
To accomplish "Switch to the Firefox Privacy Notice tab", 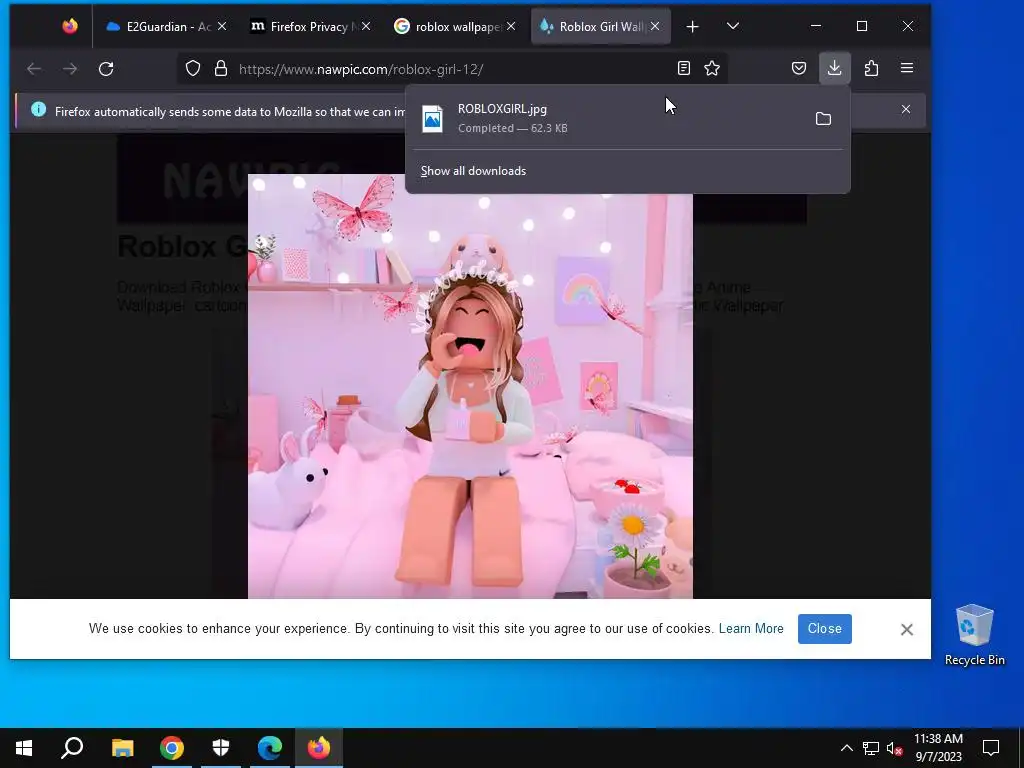I will point(311,26).
